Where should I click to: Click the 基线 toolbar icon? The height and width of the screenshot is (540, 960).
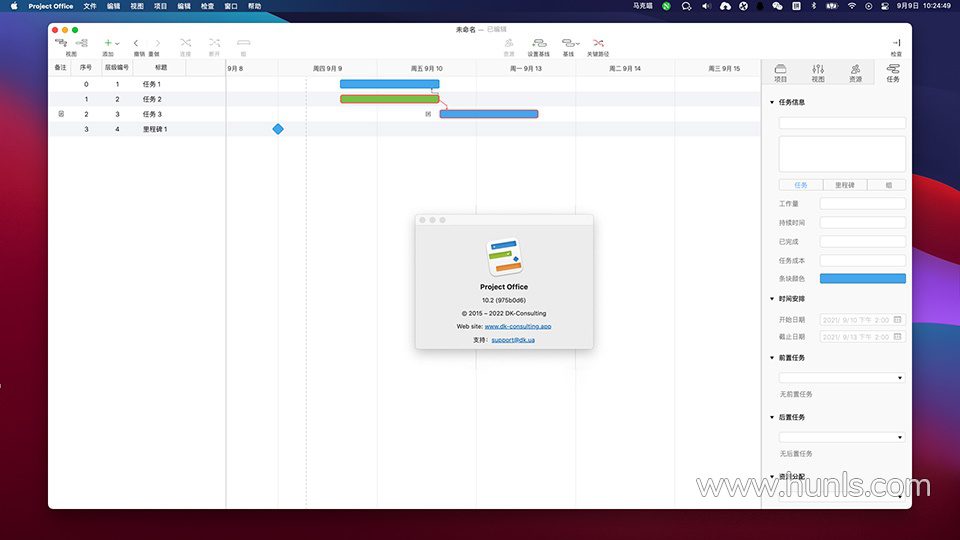(x=568, y=43)
